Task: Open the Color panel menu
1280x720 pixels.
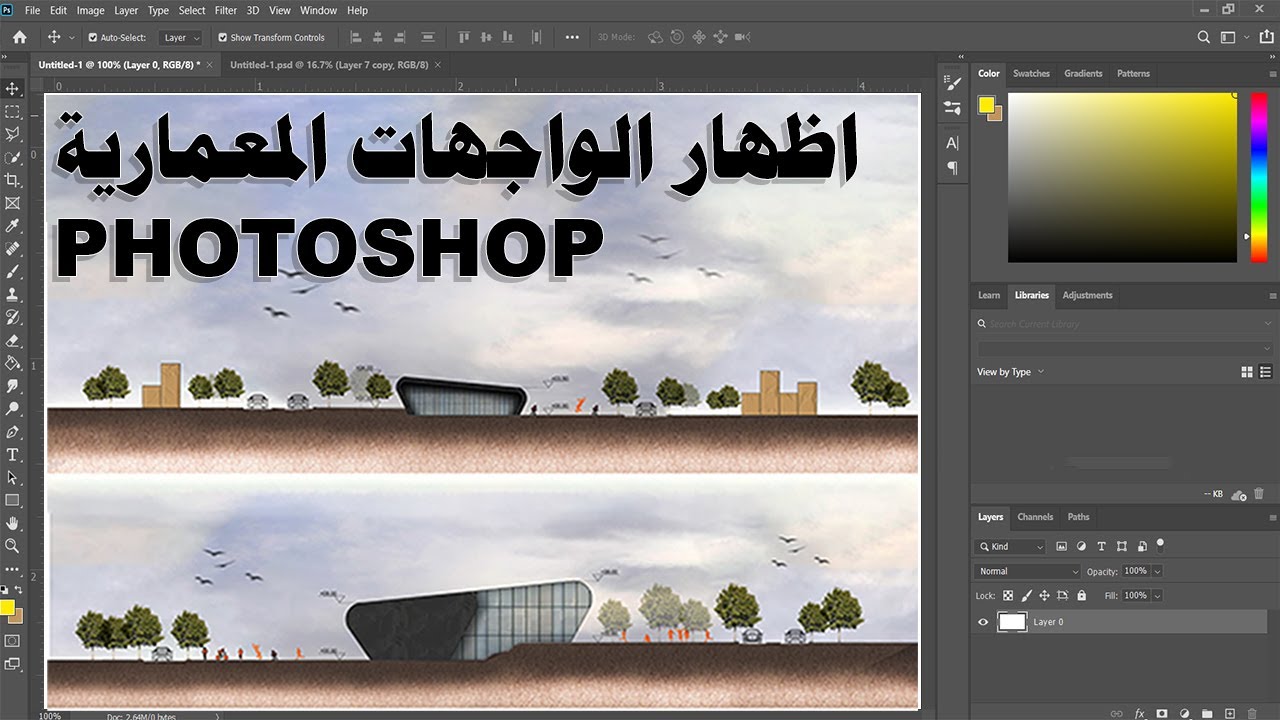Action: [1273, 74]
